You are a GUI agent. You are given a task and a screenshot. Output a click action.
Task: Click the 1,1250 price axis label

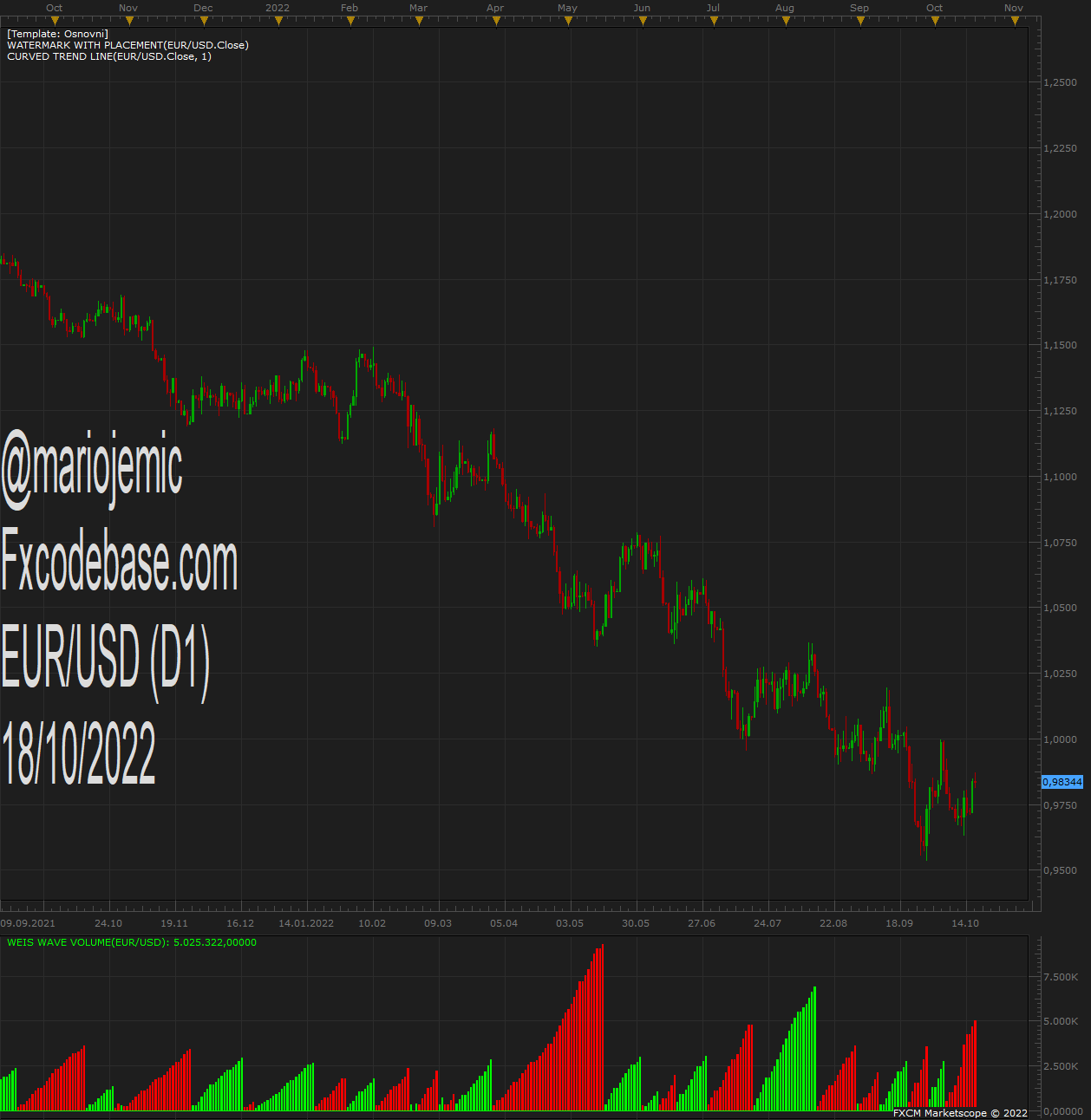(x=1060, y=411)
